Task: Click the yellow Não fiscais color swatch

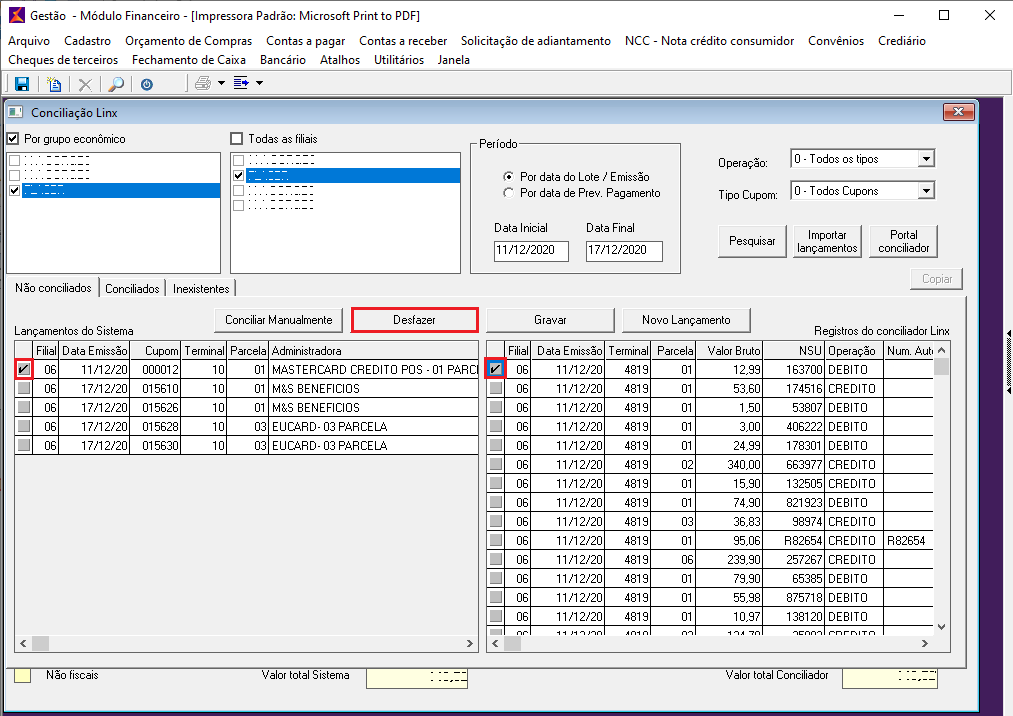Action: 22,676
